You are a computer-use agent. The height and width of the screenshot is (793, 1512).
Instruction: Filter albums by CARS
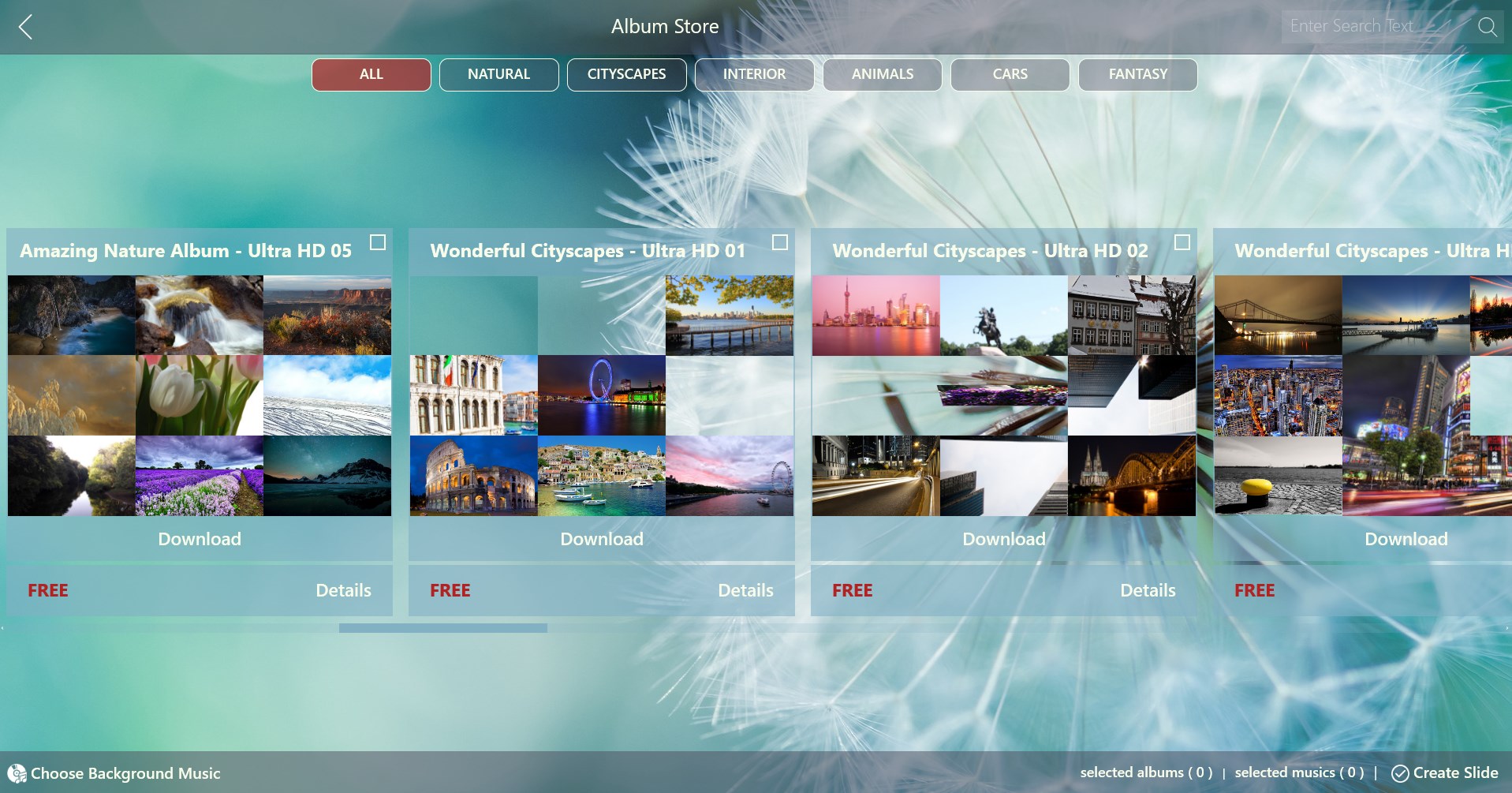(x=1010, y=75)
